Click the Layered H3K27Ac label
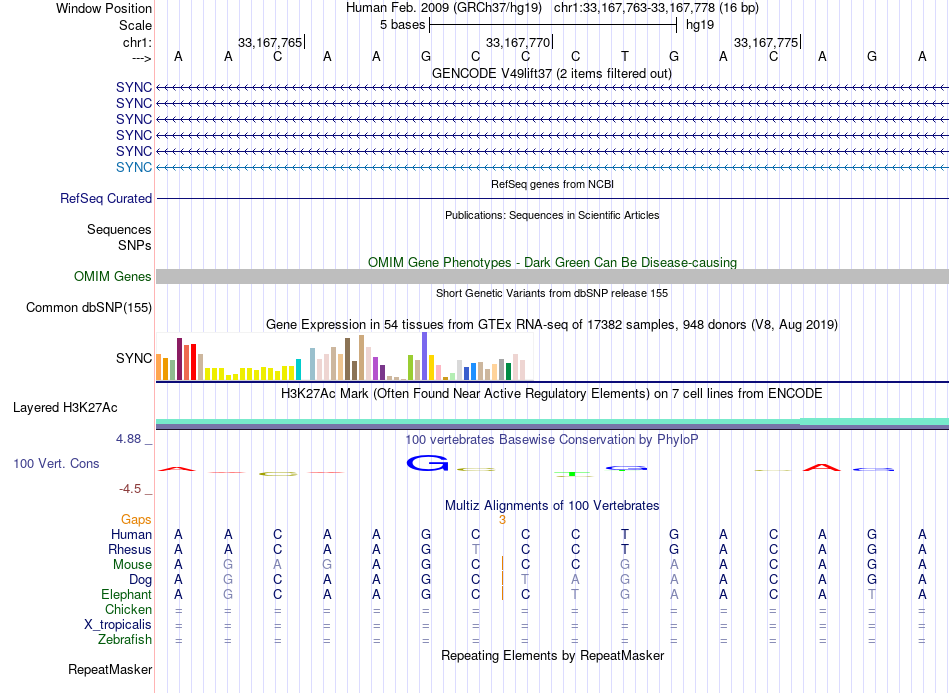Image resolution: width=950 pixels, height=693 pixels. 65,408
